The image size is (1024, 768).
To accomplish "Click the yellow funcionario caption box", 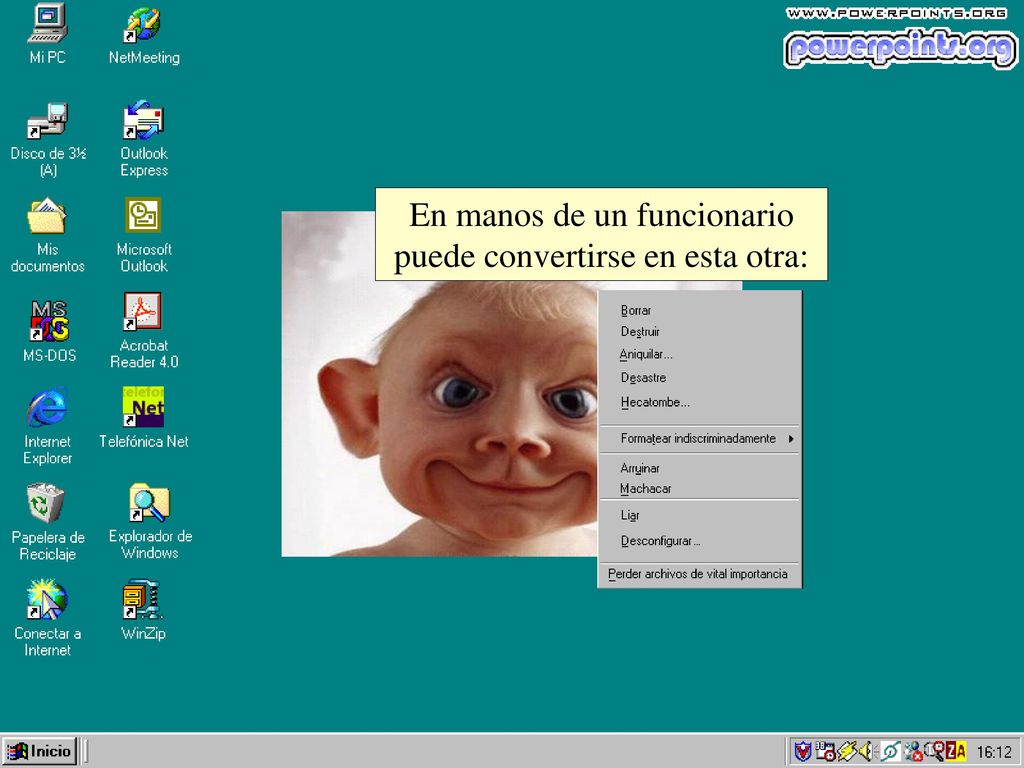I will 601,234.
